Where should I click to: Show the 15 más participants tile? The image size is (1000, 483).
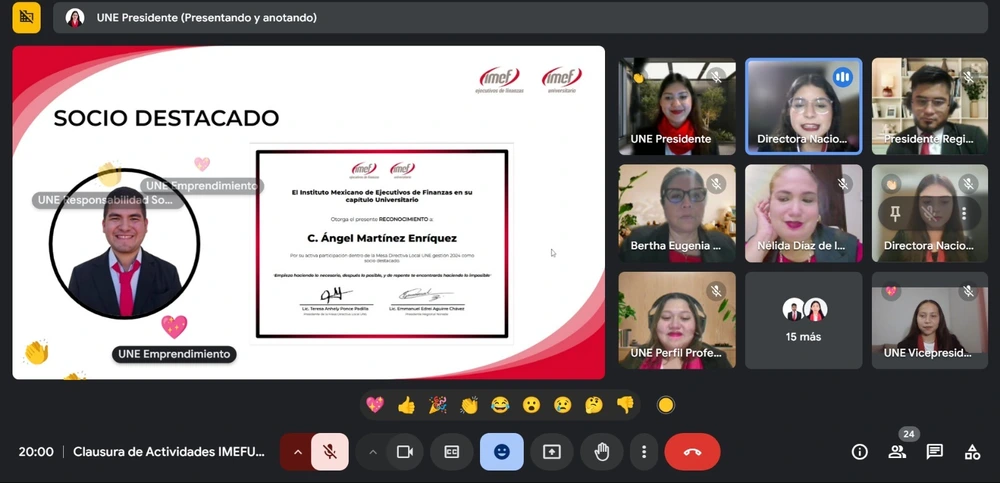(803, 320)
